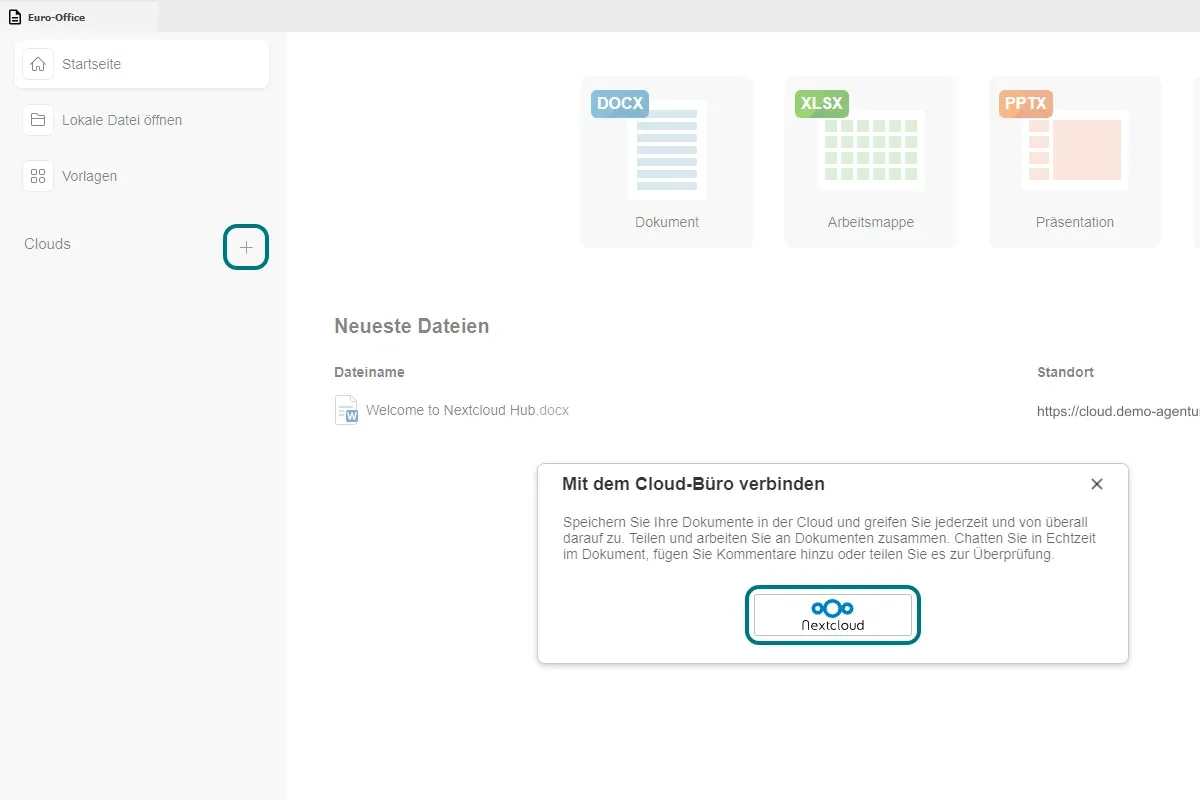Create a new XLSX Arbeitsmappe
Screen dimensions: 1200x800
tap(871, 162)
